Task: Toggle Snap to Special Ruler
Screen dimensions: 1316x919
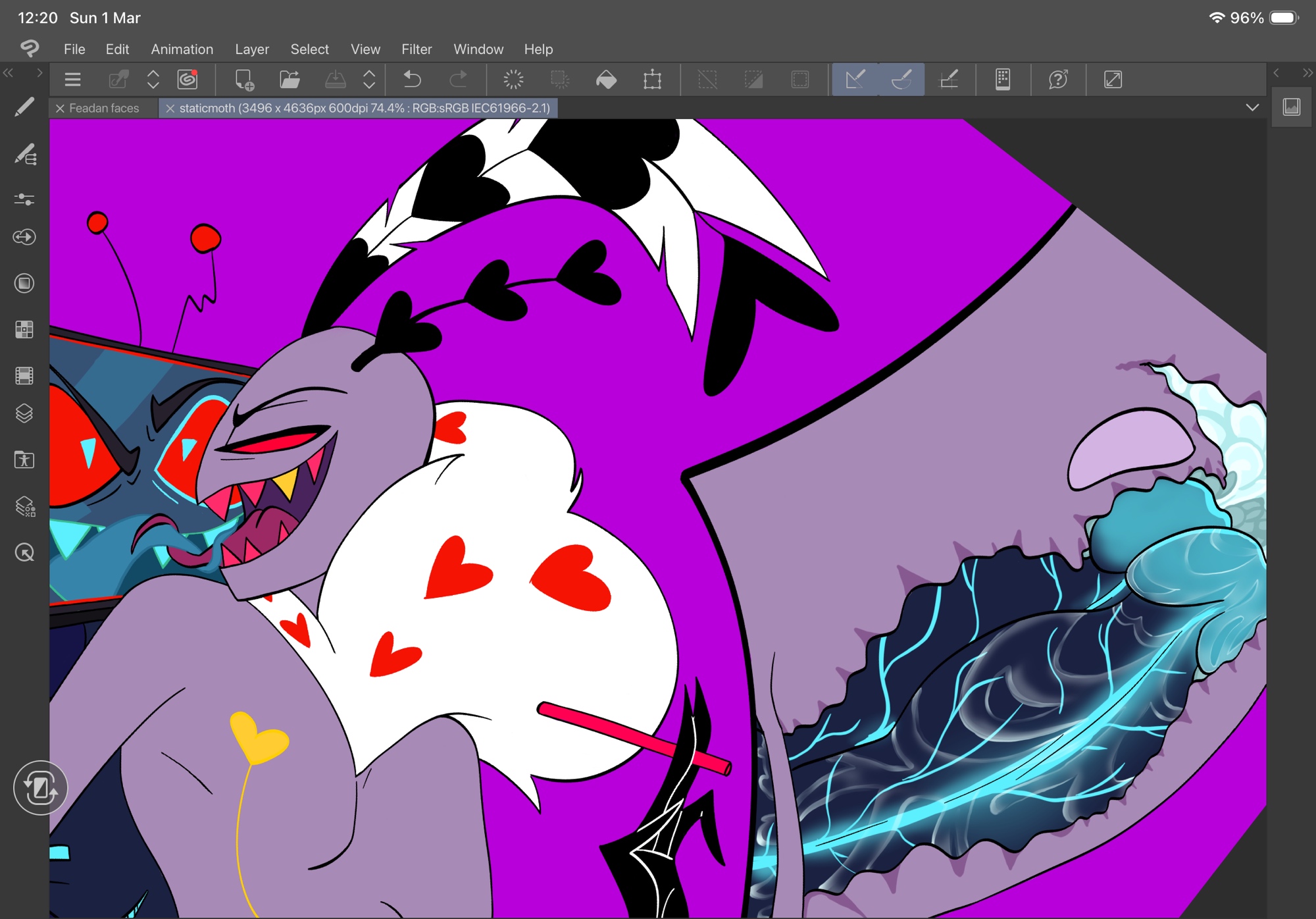Action: click(901, 80)
